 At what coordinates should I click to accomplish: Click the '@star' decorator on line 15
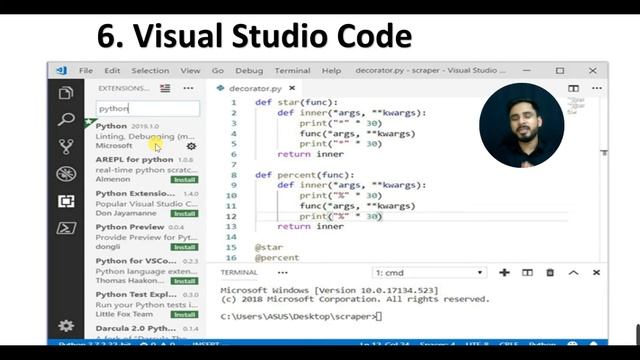(x=269, y=247)
